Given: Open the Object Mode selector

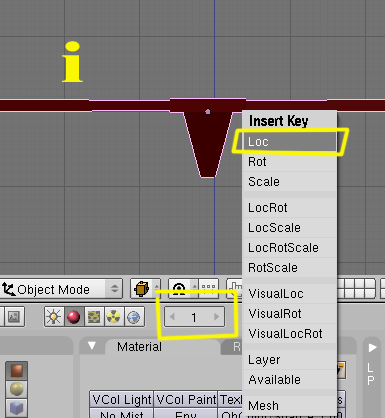Looking at the screenshot, I should [x=61, y=289].
